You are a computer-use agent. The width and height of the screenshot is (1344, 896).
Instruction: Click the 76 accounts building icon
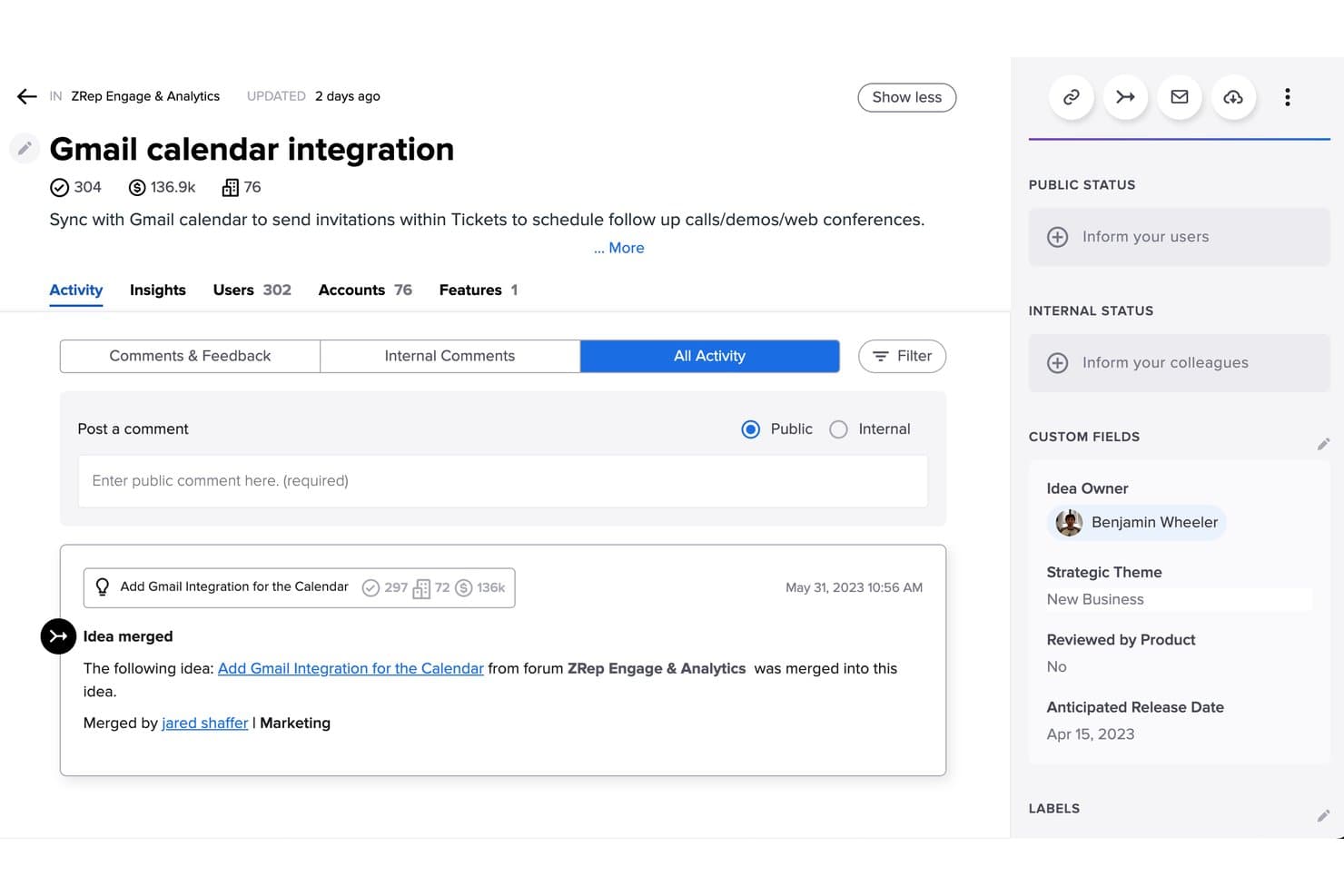(231, 188)
